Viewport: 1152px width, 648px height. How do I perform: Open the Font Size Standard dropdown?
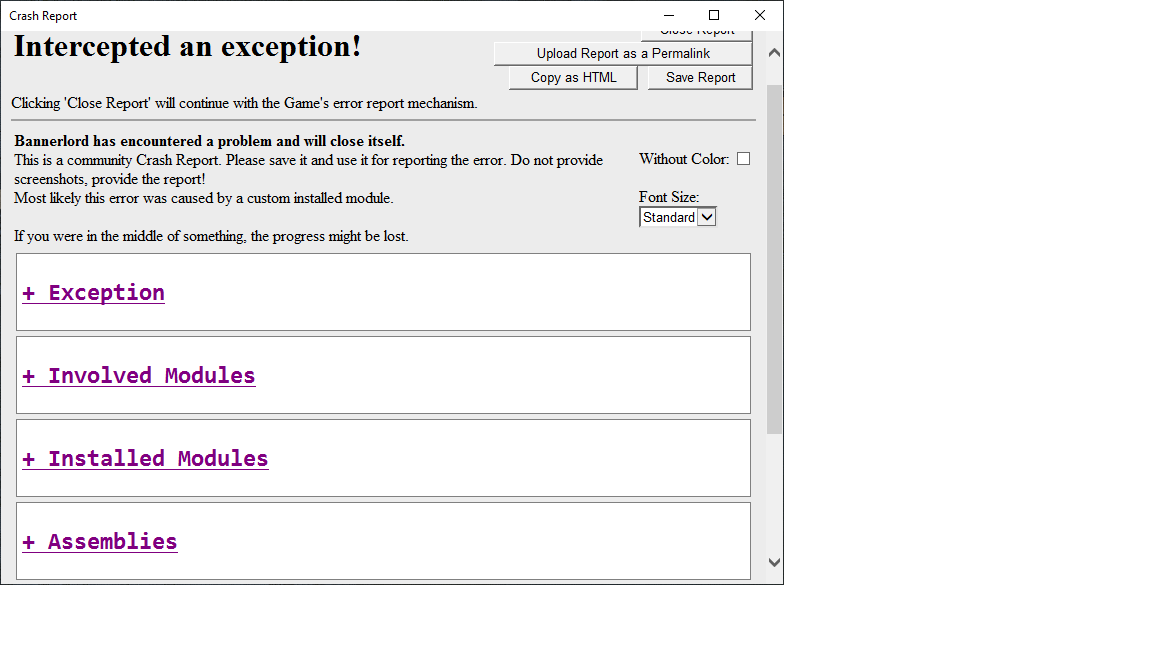tap(677, 217)
